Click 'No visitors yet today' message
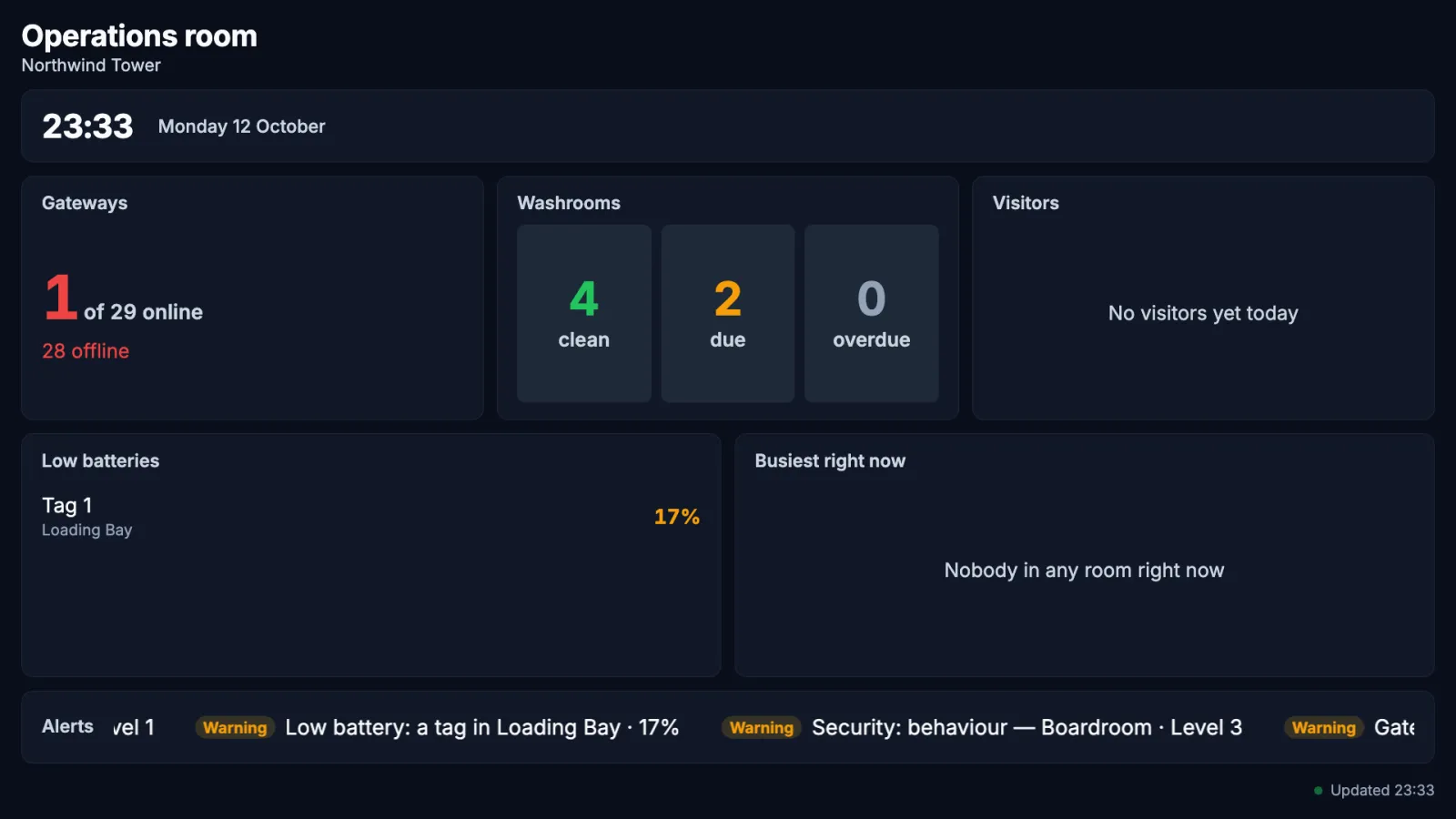This screenshot has height=819, width=1456. (1203, 313)
